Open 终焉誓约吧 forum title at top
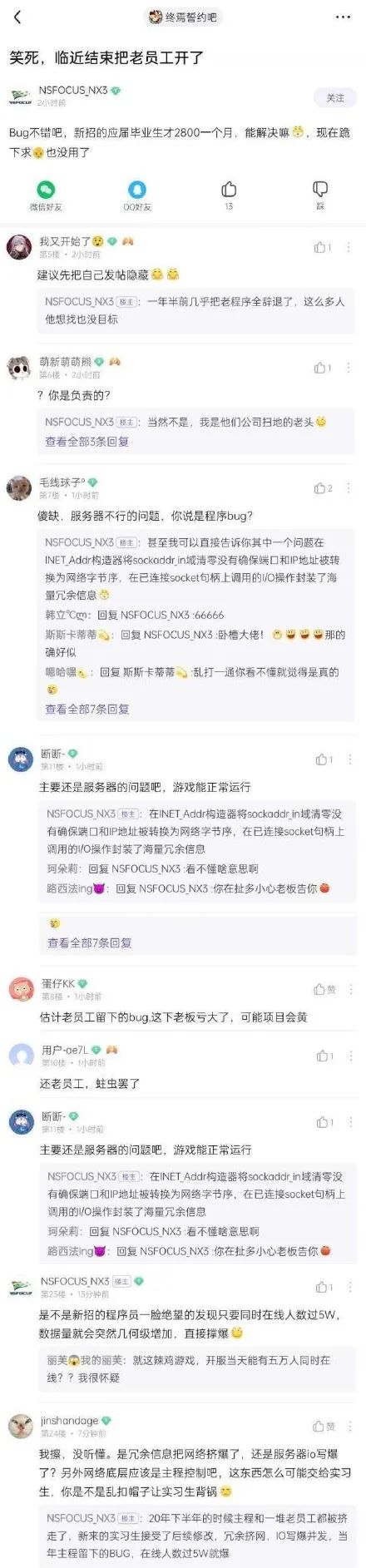The width and height of the screenshot is (366, 1568). (x=183, y=17)
